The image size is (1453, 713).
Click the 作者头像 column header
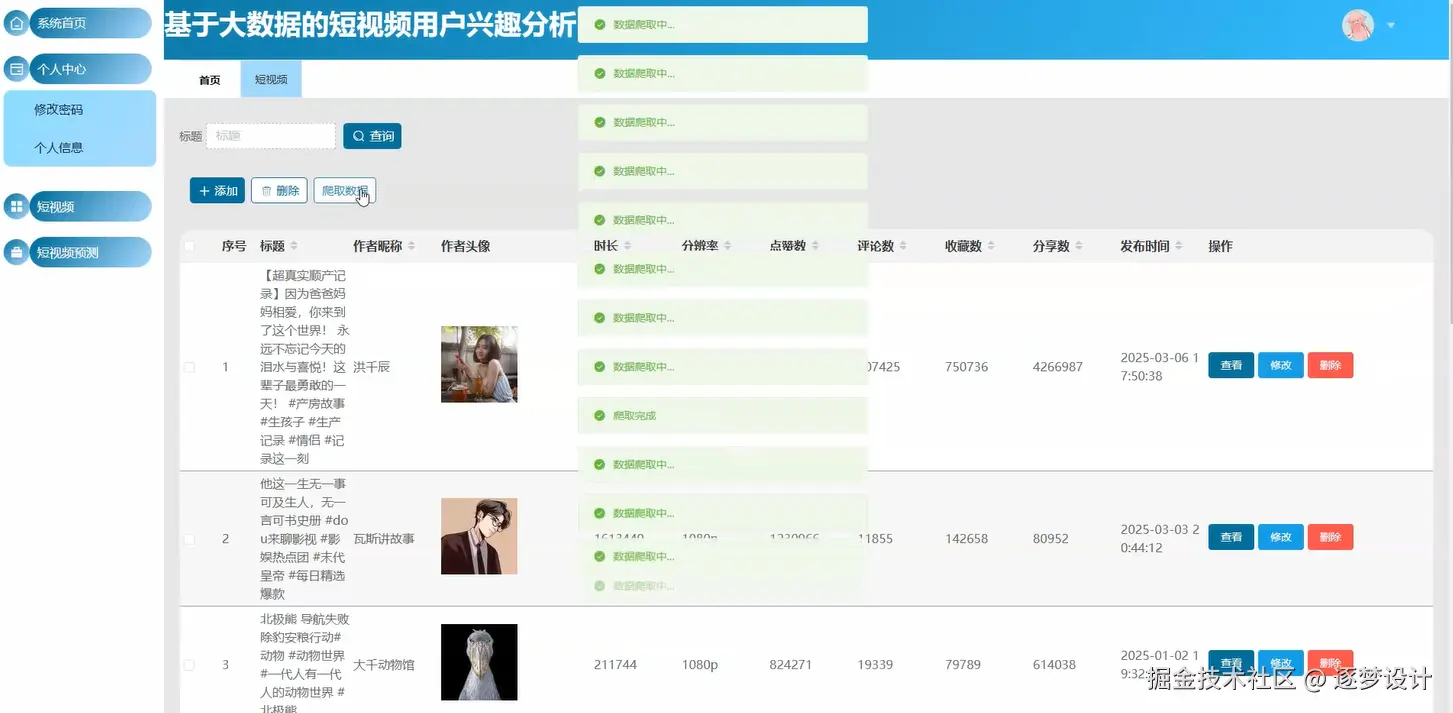tap(466, 246)
